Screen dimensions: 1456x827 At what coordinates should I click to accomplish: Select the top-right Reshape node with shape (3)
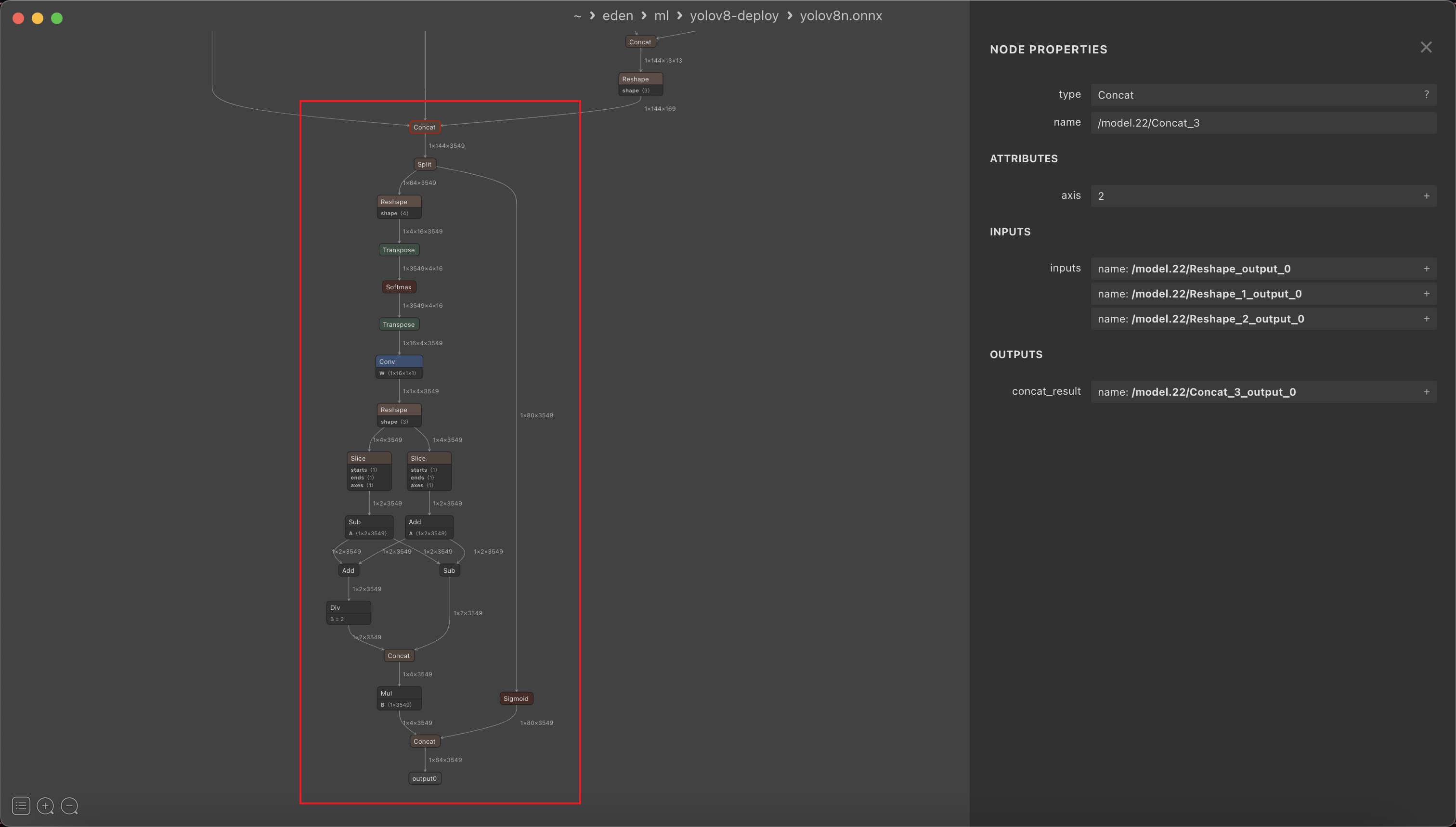pyautogui.click(x=640, y=84)
